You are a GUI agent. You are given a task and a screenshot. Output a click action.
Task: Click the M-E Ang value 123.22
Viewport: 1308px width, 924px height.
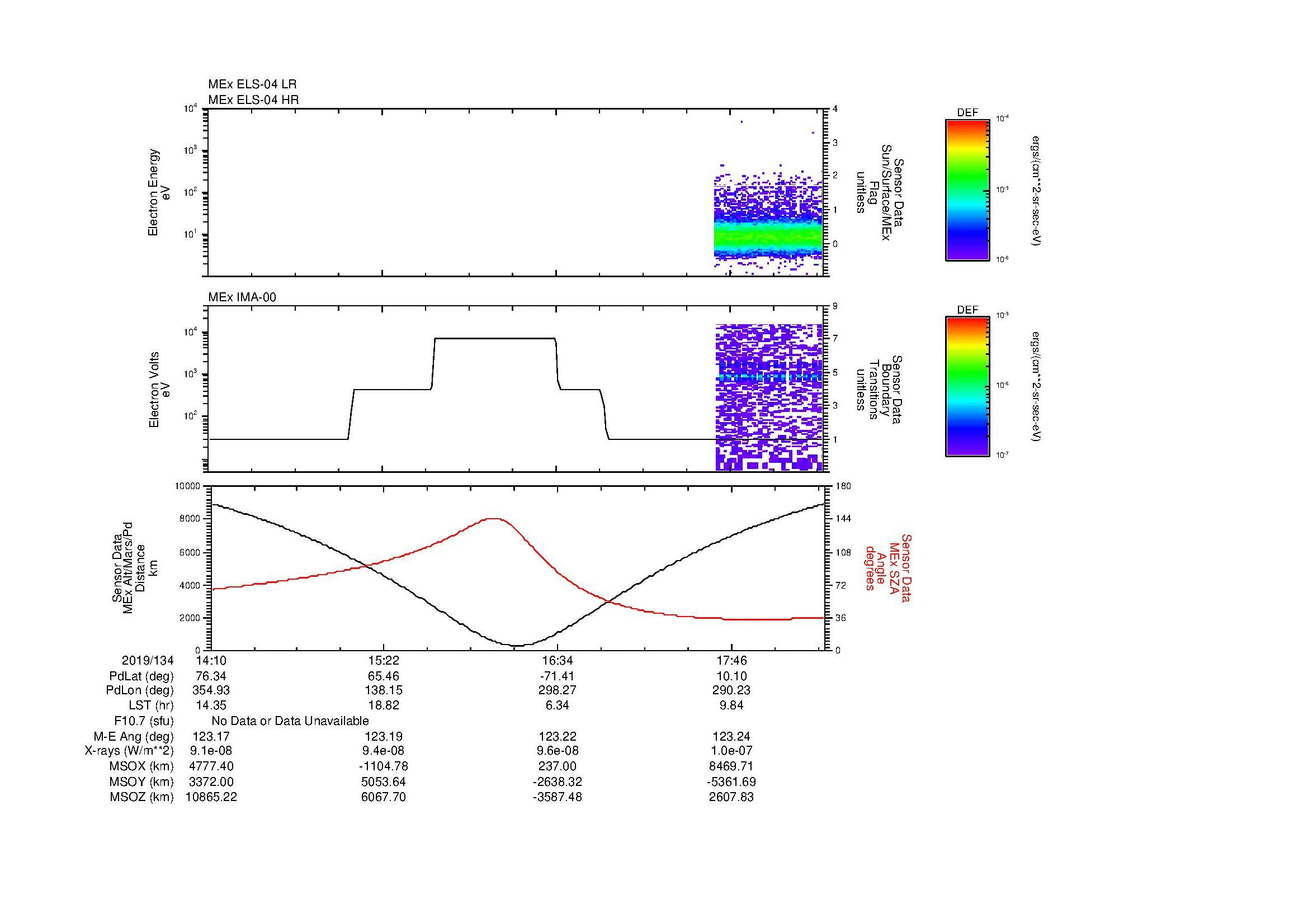(x=557, y=737)
